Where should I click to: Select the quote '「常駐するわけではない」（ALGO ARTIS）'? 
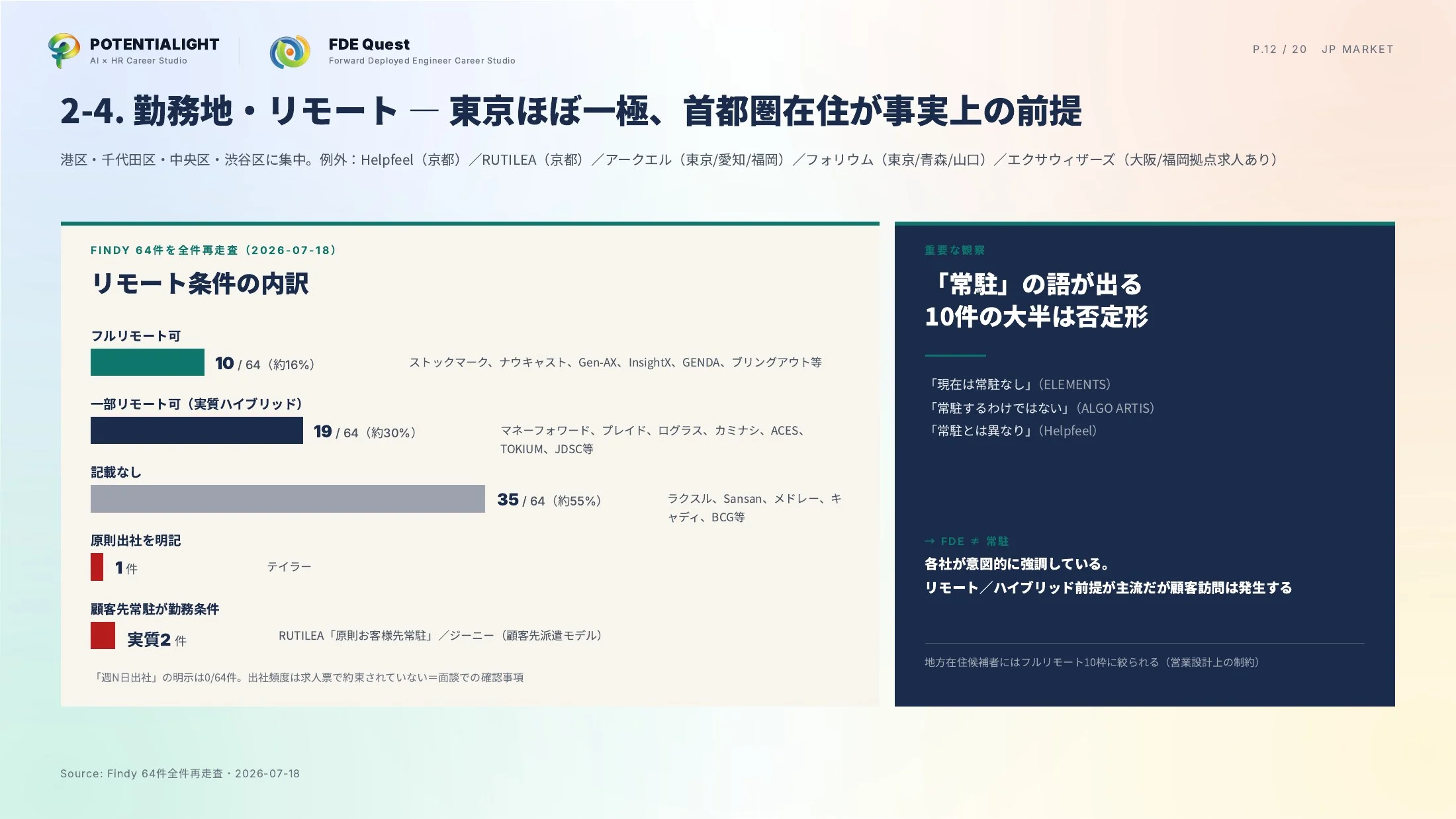point(1041,408)
